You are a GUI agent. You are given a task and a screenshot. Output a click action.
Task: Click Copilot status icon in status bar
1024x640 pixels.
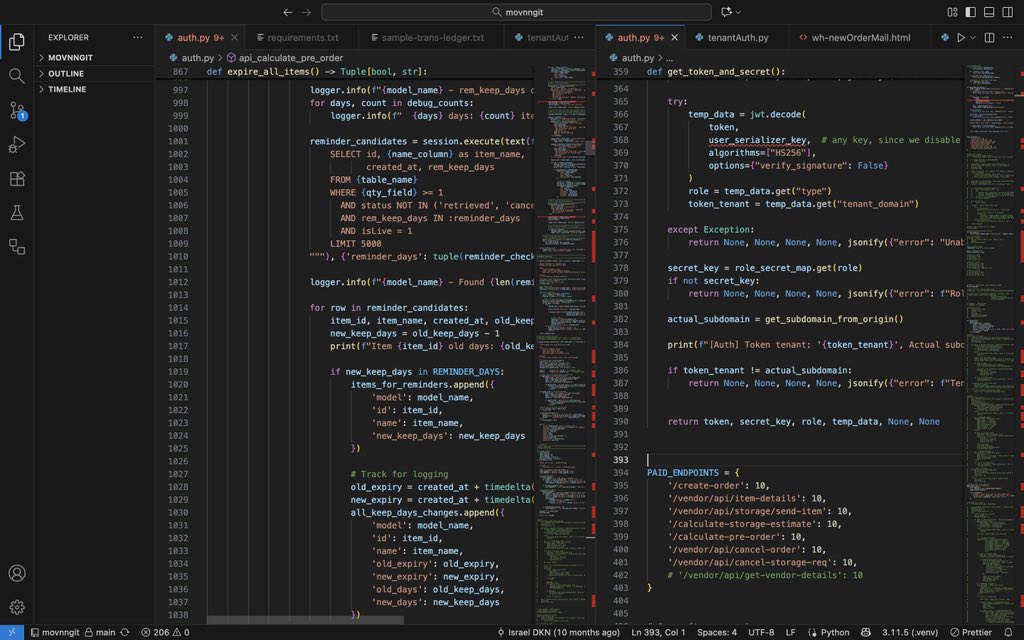[x=865, y=632]
